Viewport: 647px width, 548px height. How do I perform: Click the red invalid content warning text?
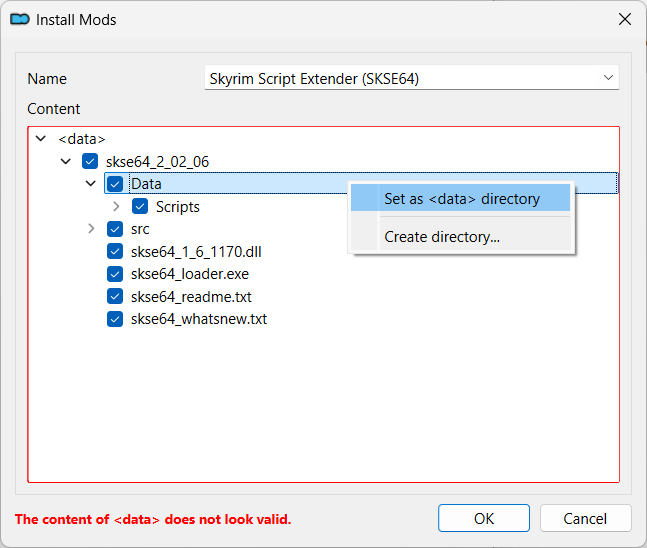153,519
